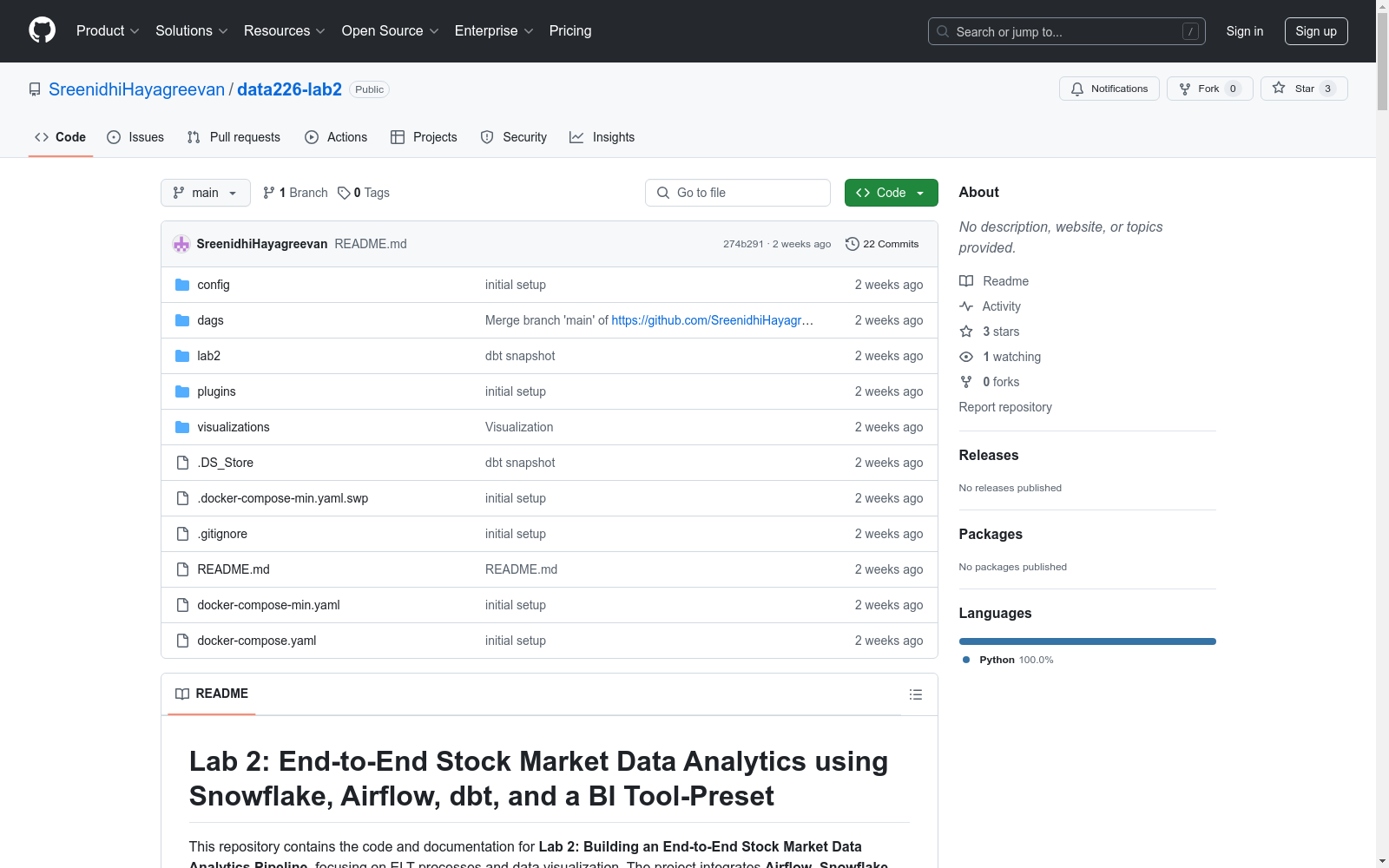
Task: Open the 22 Commits history
Action: (x=882, y=244)
